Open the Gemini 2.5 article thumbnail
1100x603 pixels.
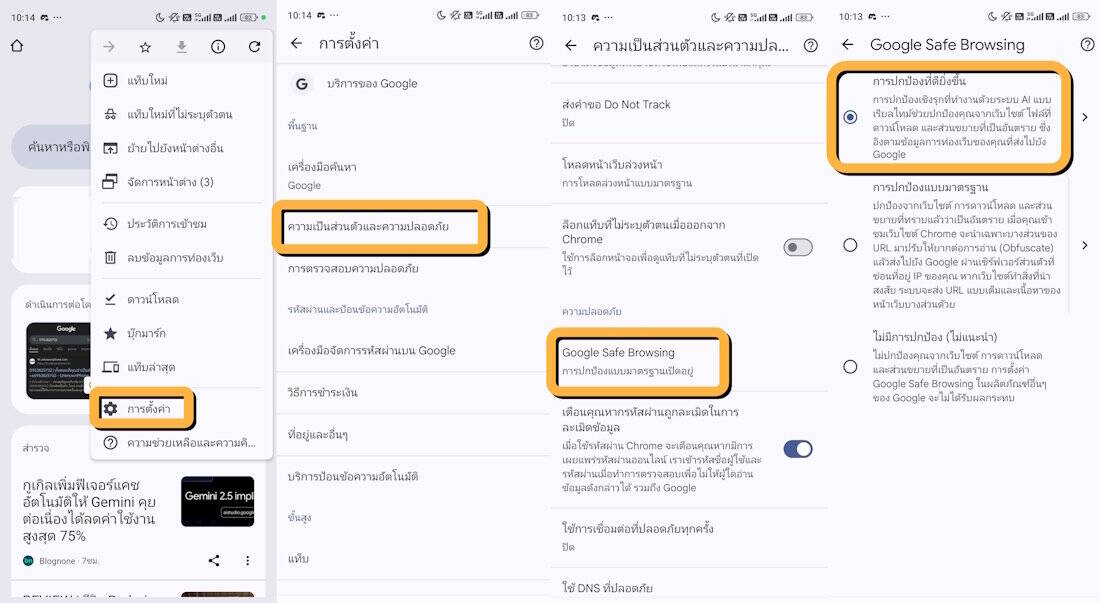[x=217, y=501]
